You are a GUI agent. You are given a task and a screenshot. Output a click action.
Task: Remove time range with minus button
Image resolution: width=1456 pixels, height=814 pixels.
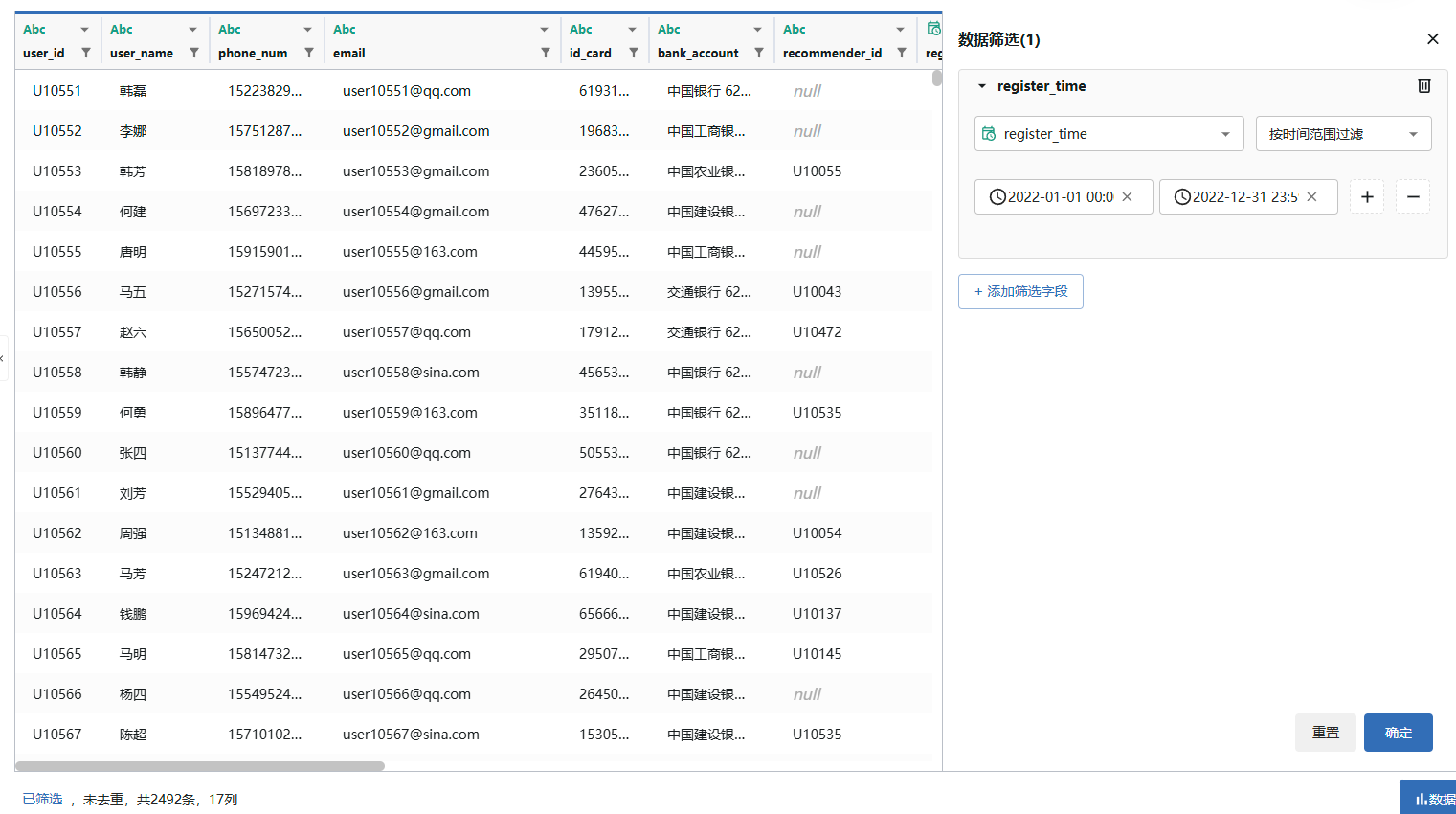pos(1413,196)
